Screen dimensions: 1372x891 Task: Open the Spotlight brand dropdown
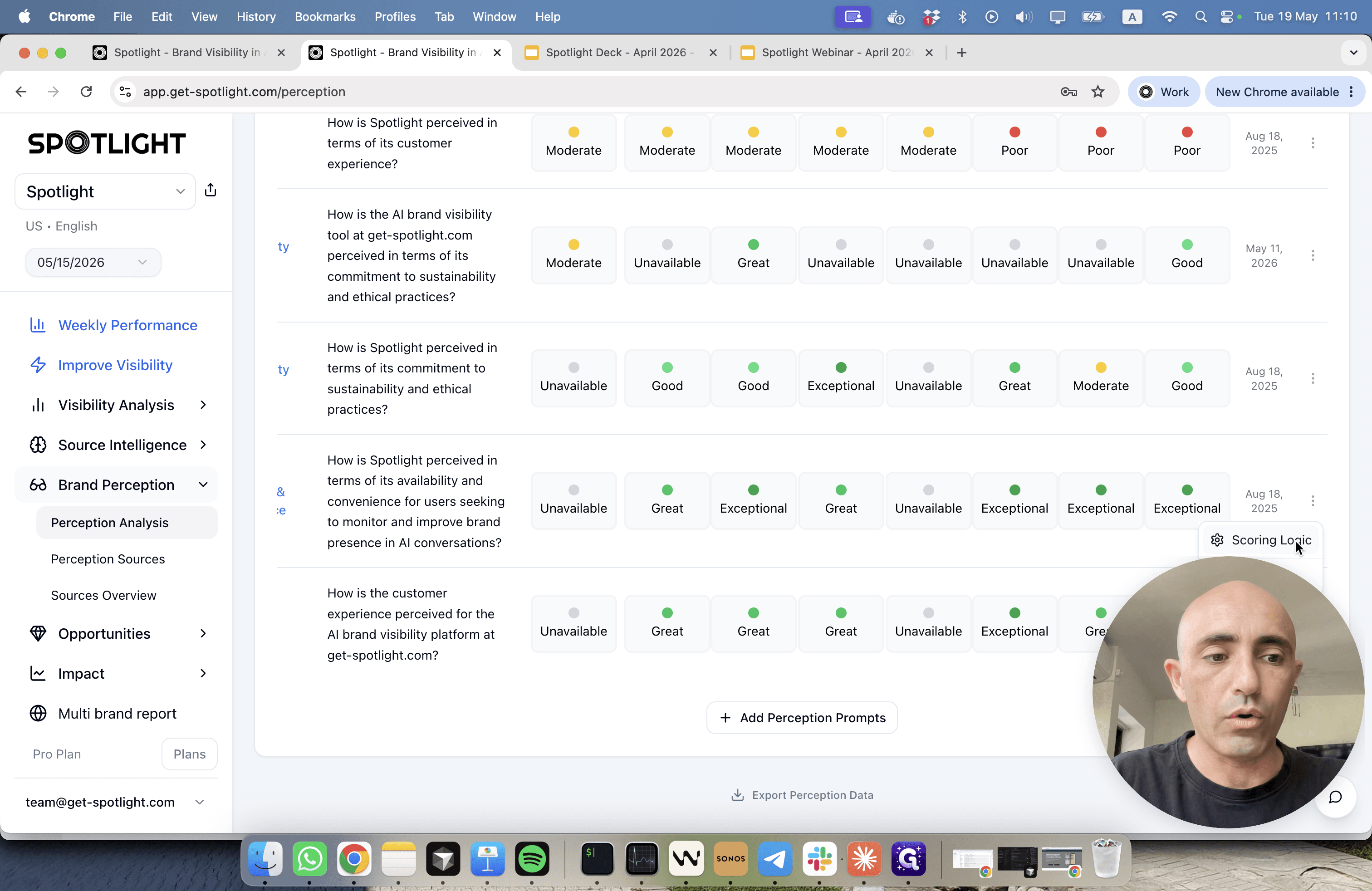[105, 191]
